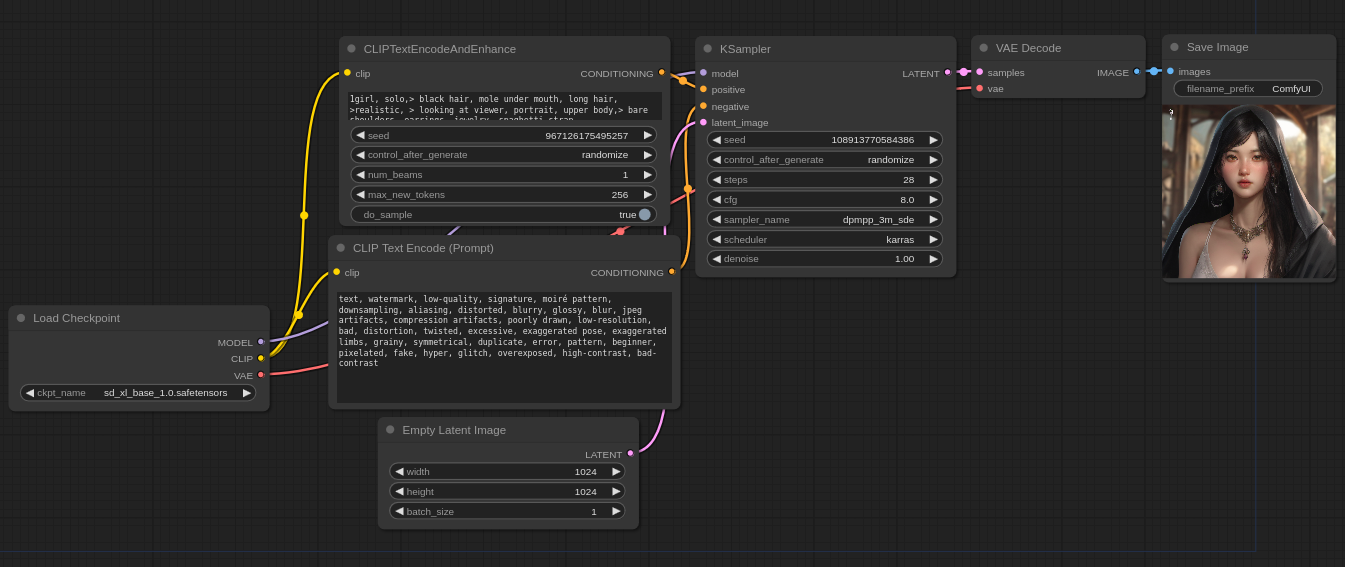
Task: Open the ckpt_name checkpoint selector
Action: [x=138, y=393]
